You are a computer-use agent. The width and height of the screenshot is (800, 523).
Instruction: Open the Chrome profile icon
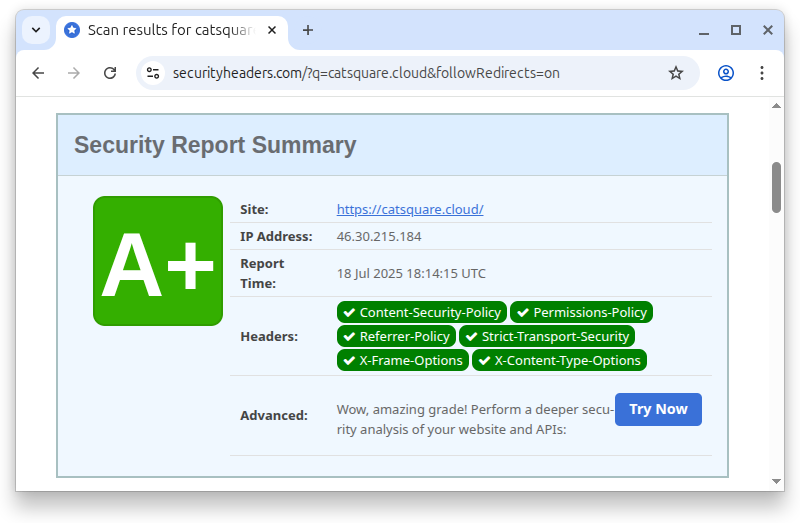726,73
